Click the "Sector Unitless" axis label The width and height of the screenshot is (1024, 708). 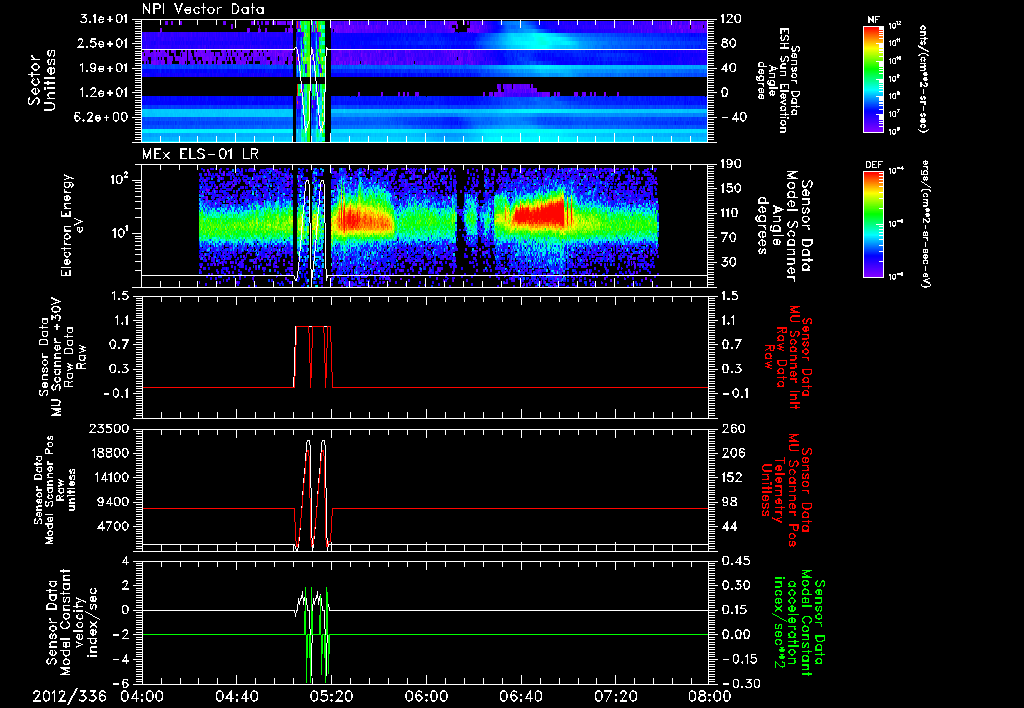(x=42, y=80)
